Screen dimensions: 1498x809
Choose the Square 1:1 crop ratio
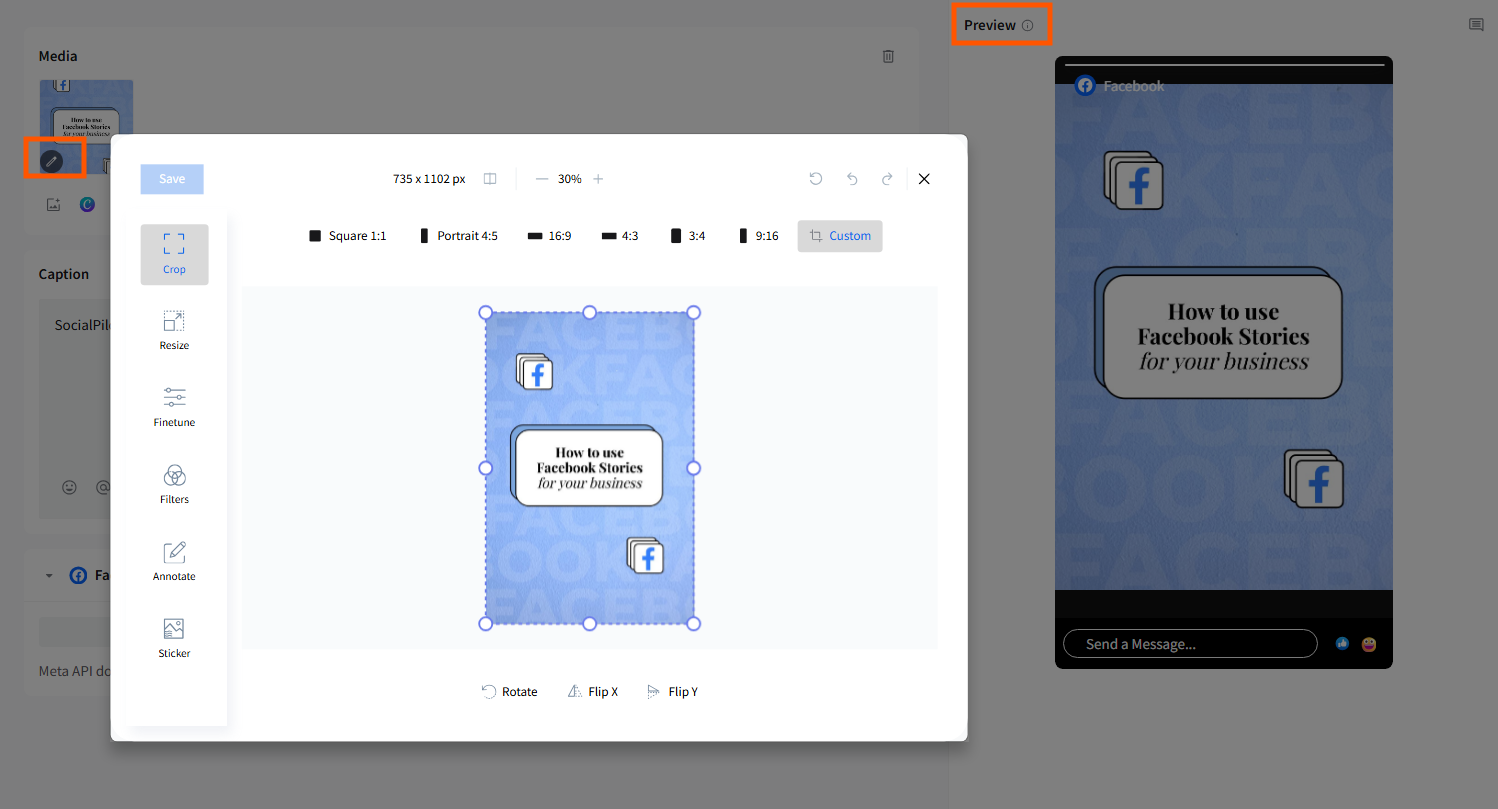point(347,236)
